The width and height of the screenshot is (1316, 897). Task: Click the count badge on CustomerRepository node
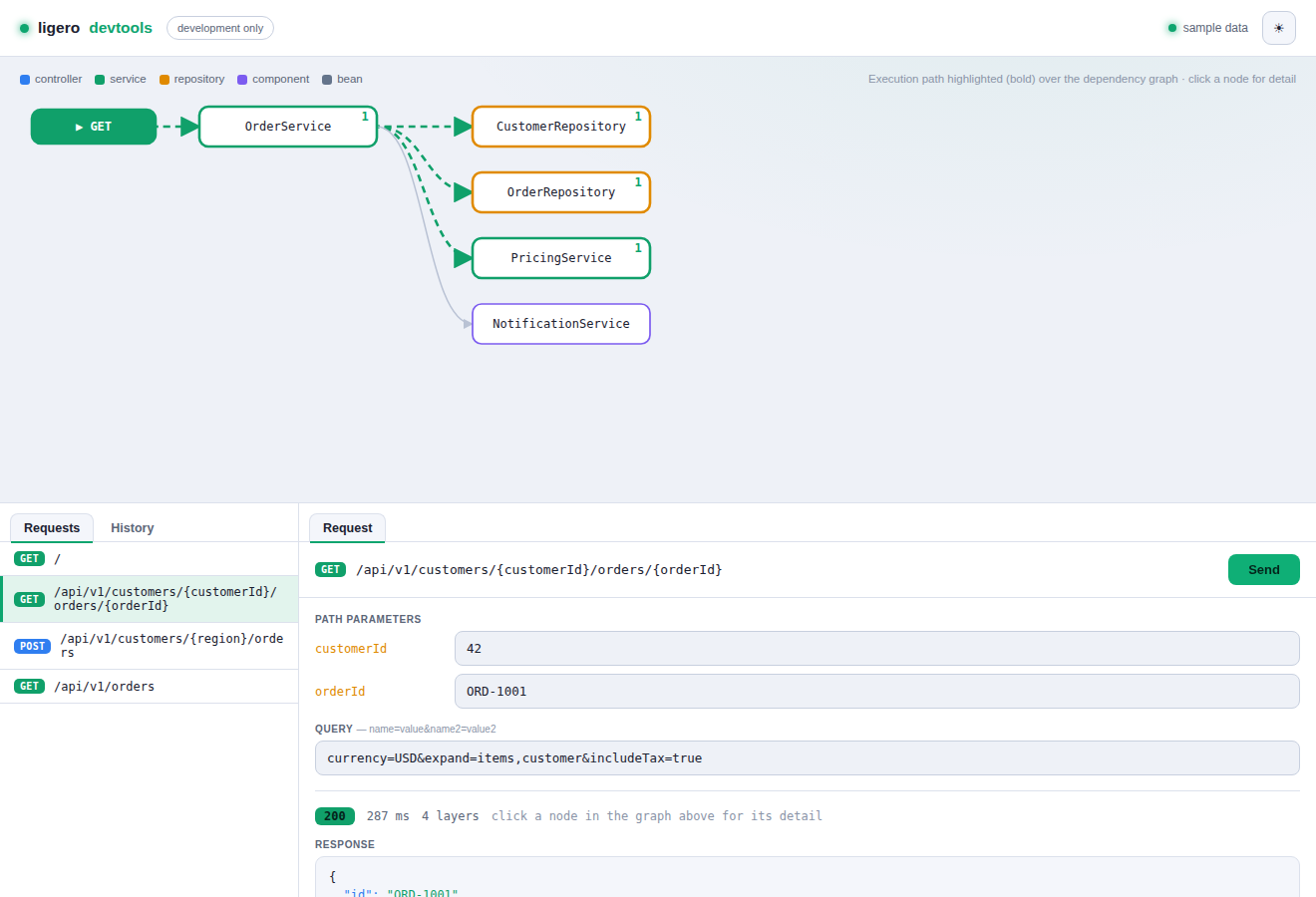click(638, 117)
